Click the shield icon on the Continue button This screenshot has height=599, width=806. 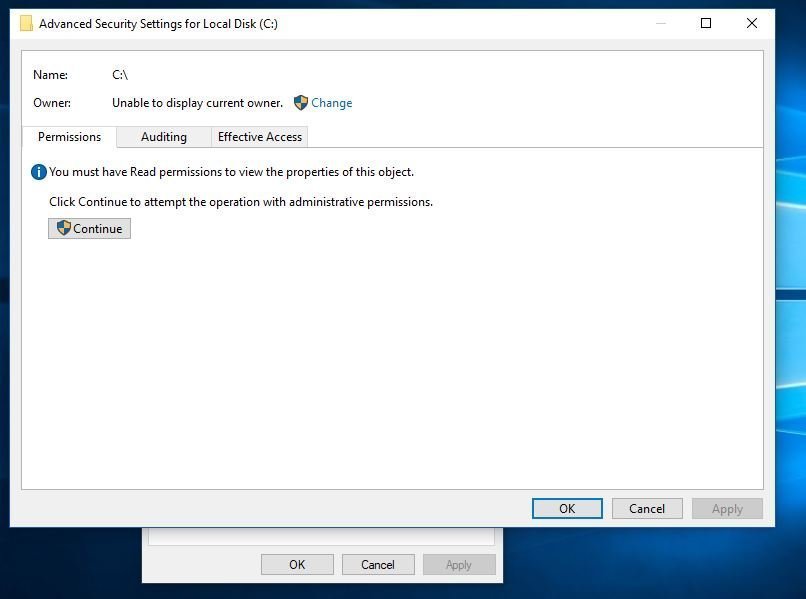pos(64,228)
